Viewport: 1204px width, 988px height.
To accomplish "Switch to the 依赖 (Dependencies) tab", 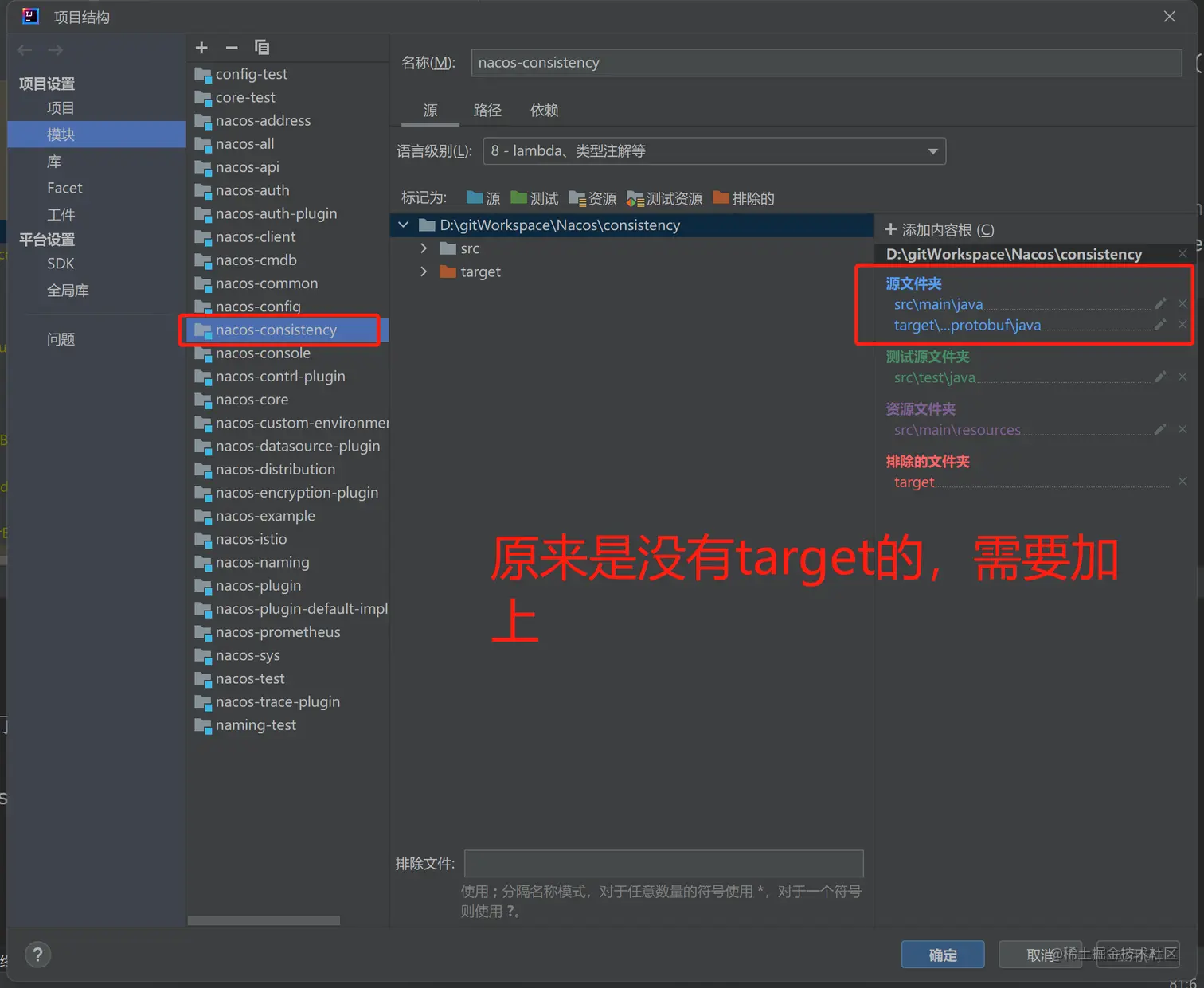I will (x=545, y=111).
